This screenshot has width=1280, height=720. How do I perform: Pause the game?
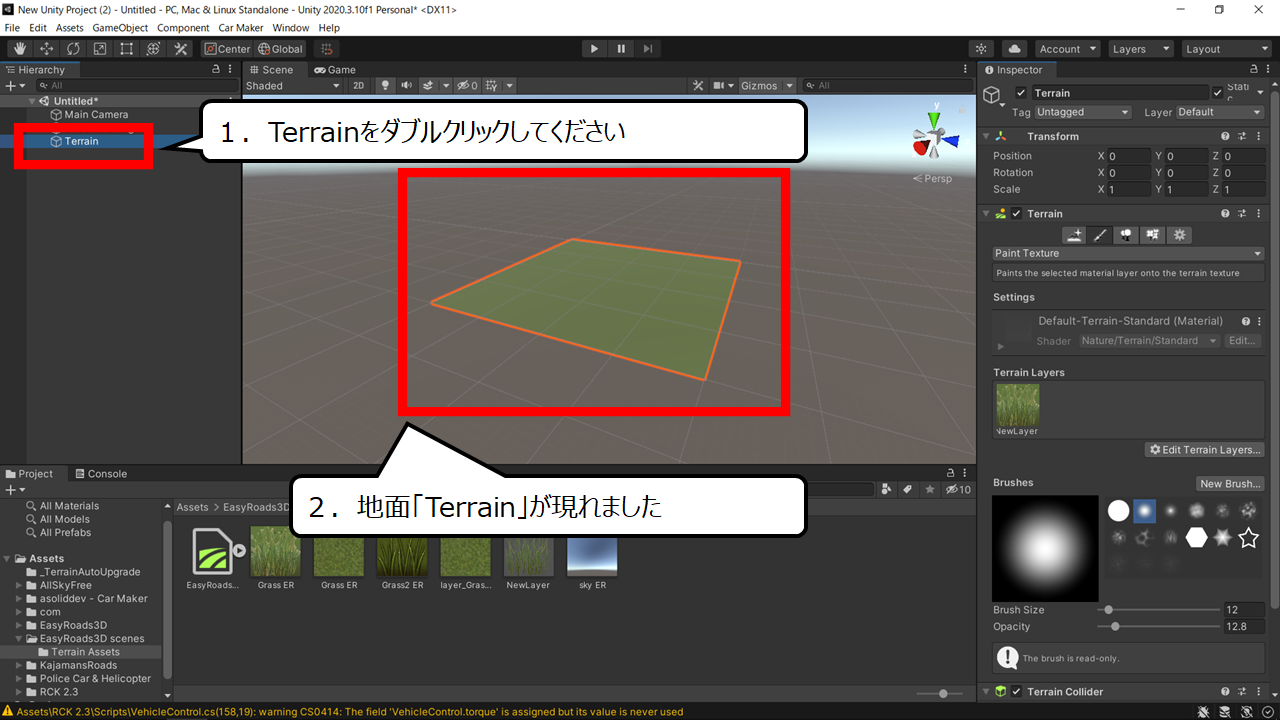pos(621,49)
